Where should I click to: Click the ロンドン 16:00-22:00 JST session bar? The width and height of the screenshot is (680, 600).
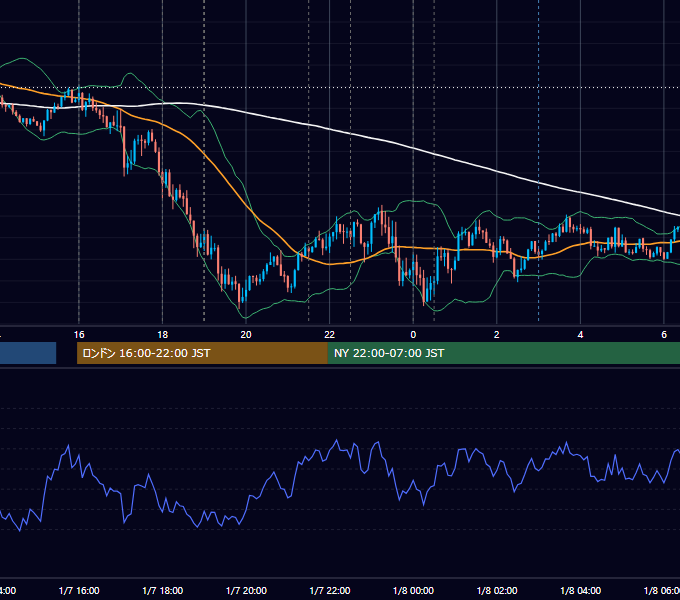202,353
